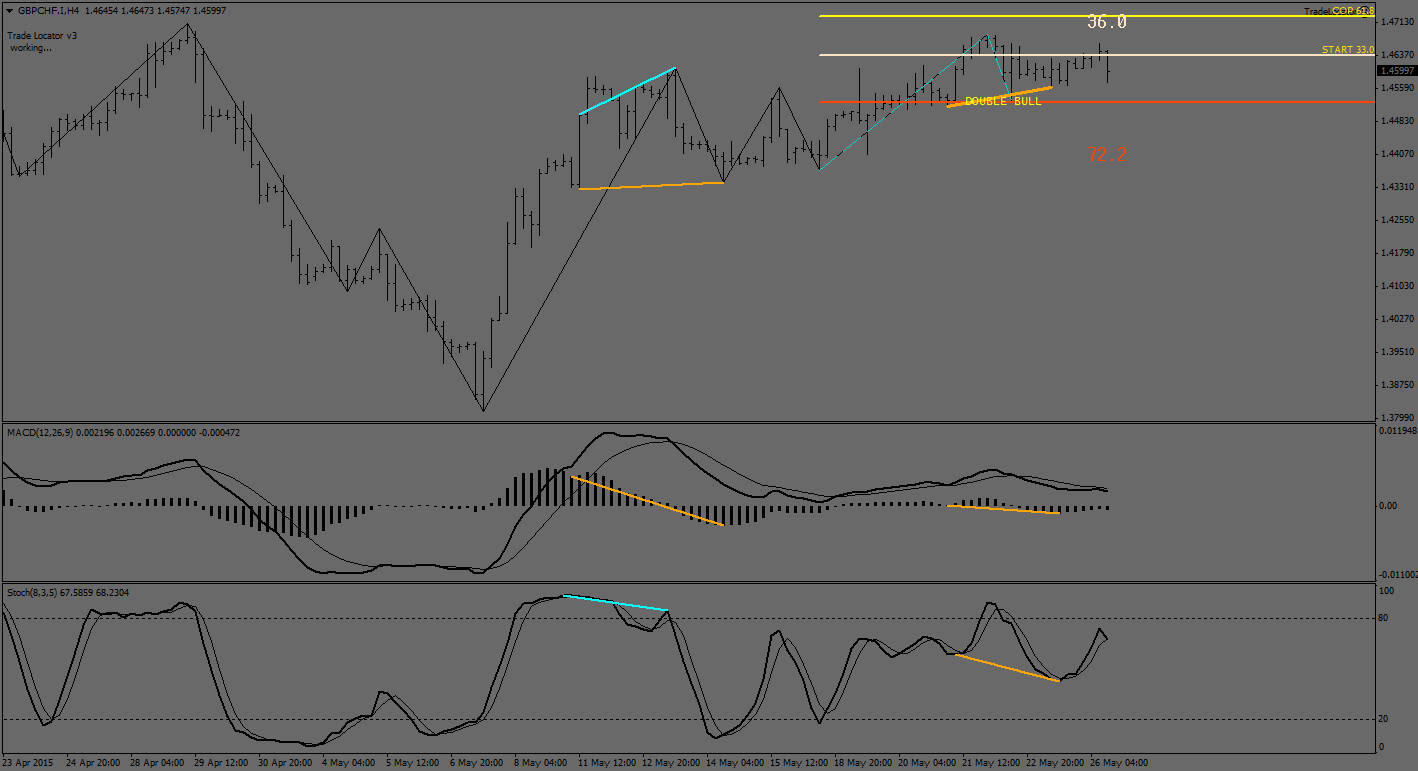The image size is (1418, 771).
Task: Click the Stochastic 80 level label
Action: tap(1385, 619)
